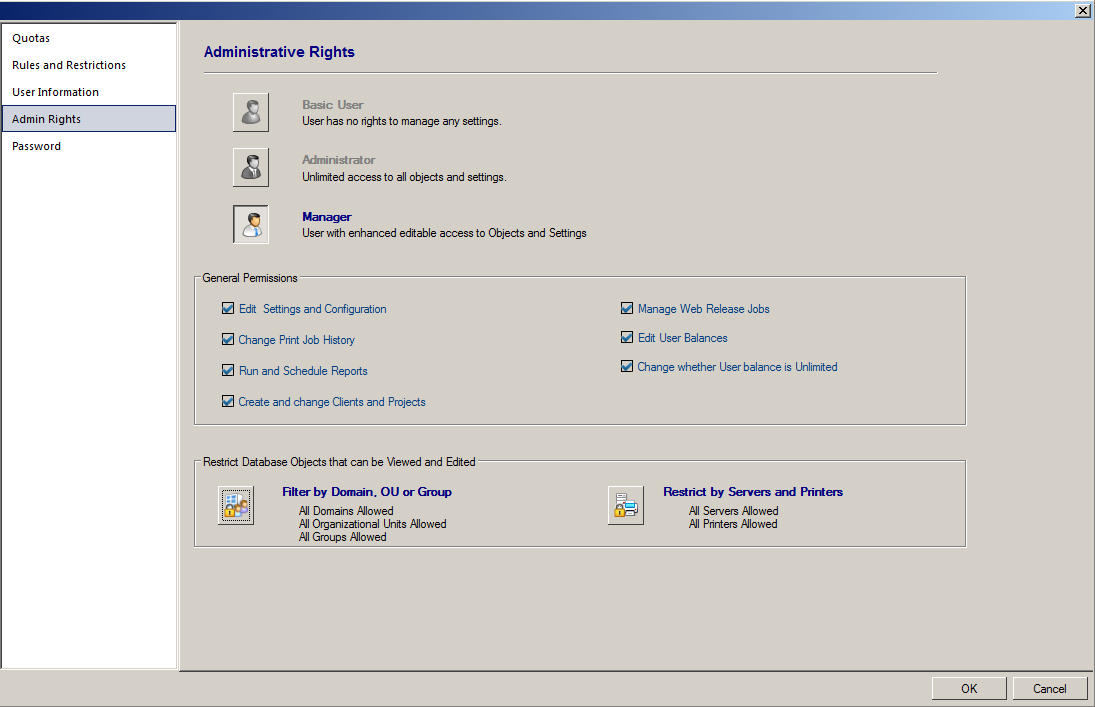Toggle Edit Settings and Configuration checkbox
This screenshot has height=707, width=1095.
coord(228,308)
